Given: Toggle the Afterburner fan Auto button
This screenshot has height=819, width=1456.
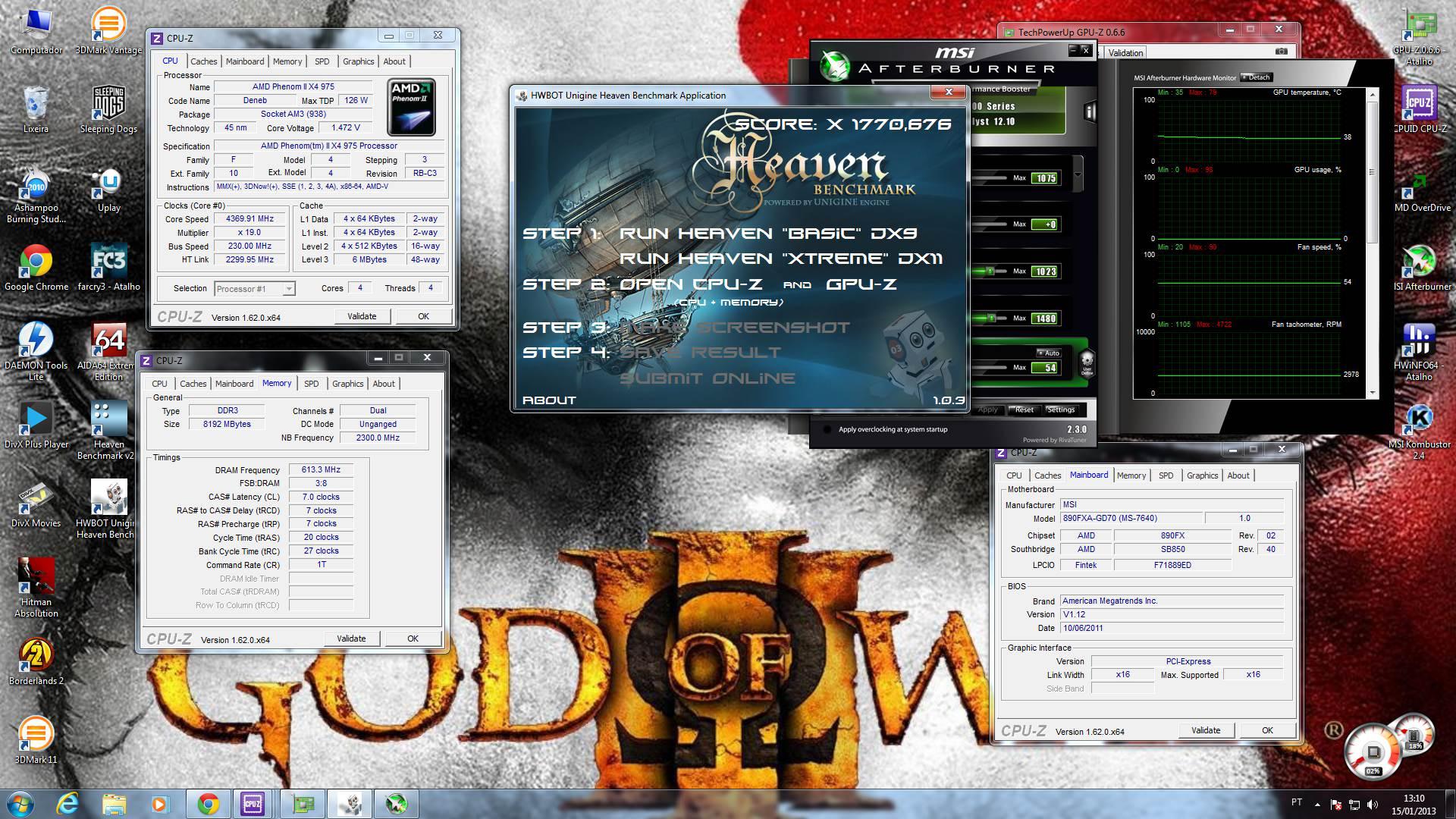Looking at the screenshot, I should [1049, 353].
